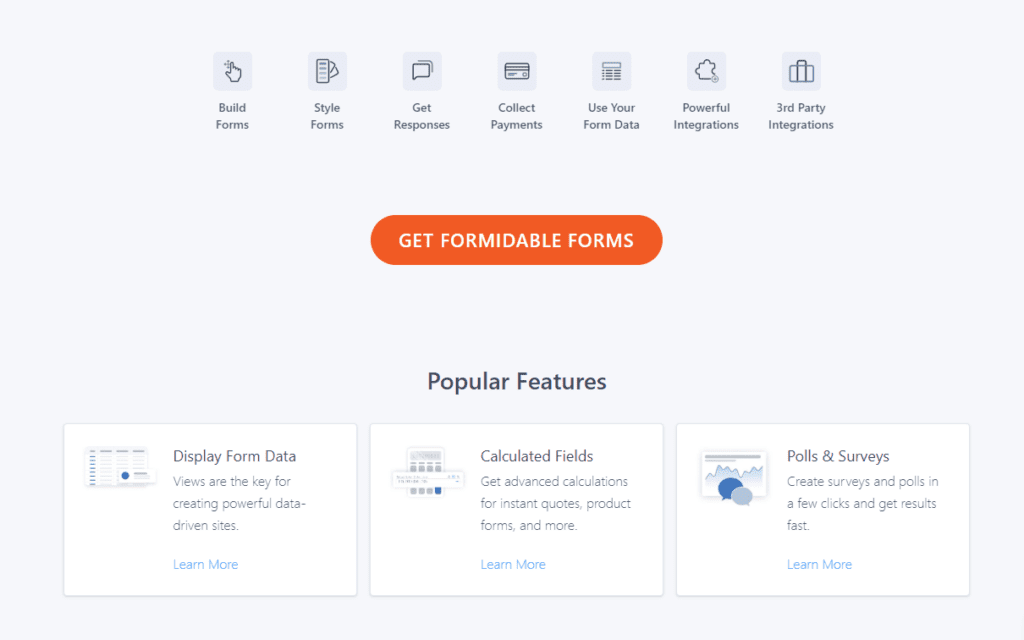This screenshot has width=1024, height=640.
Task: Click the 3rd Party Integrations briefcase icon
Action: (x=800, y=70)
